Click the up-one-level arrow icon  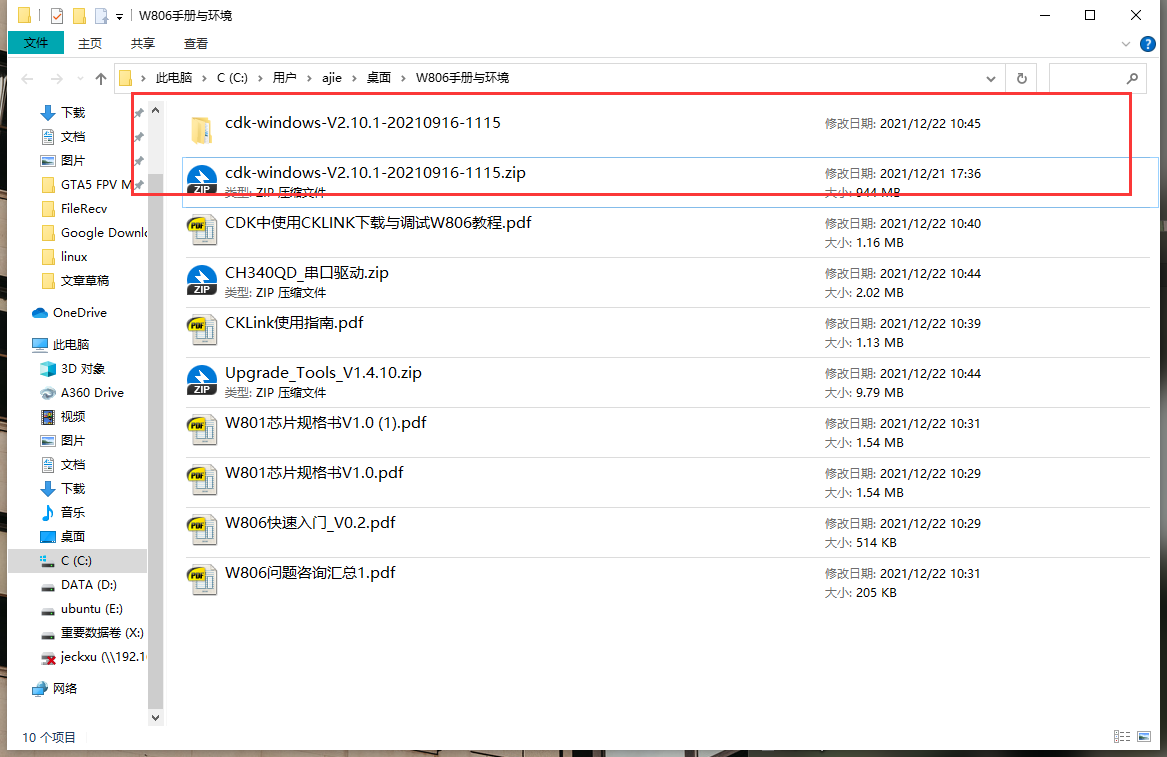tap(100, 77)
